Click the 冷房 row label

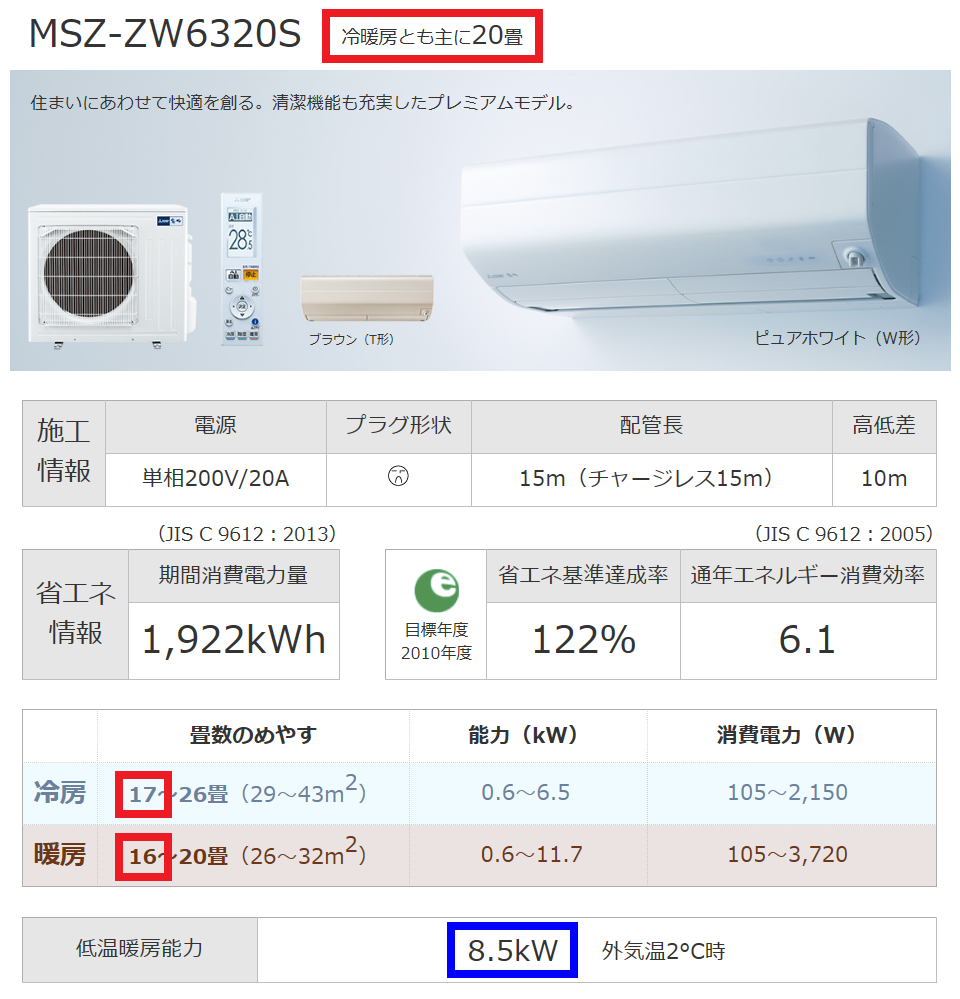click(60, 793)
